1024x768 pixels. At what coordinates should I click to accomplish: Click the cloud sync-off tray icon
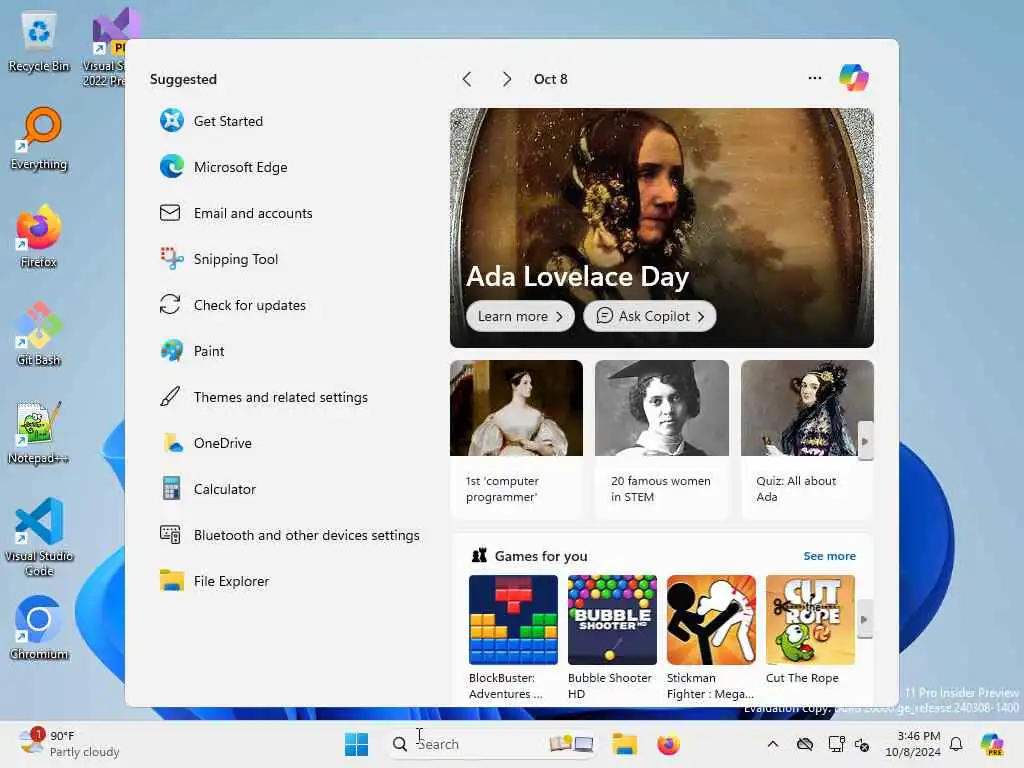click(x=805, y=744)
